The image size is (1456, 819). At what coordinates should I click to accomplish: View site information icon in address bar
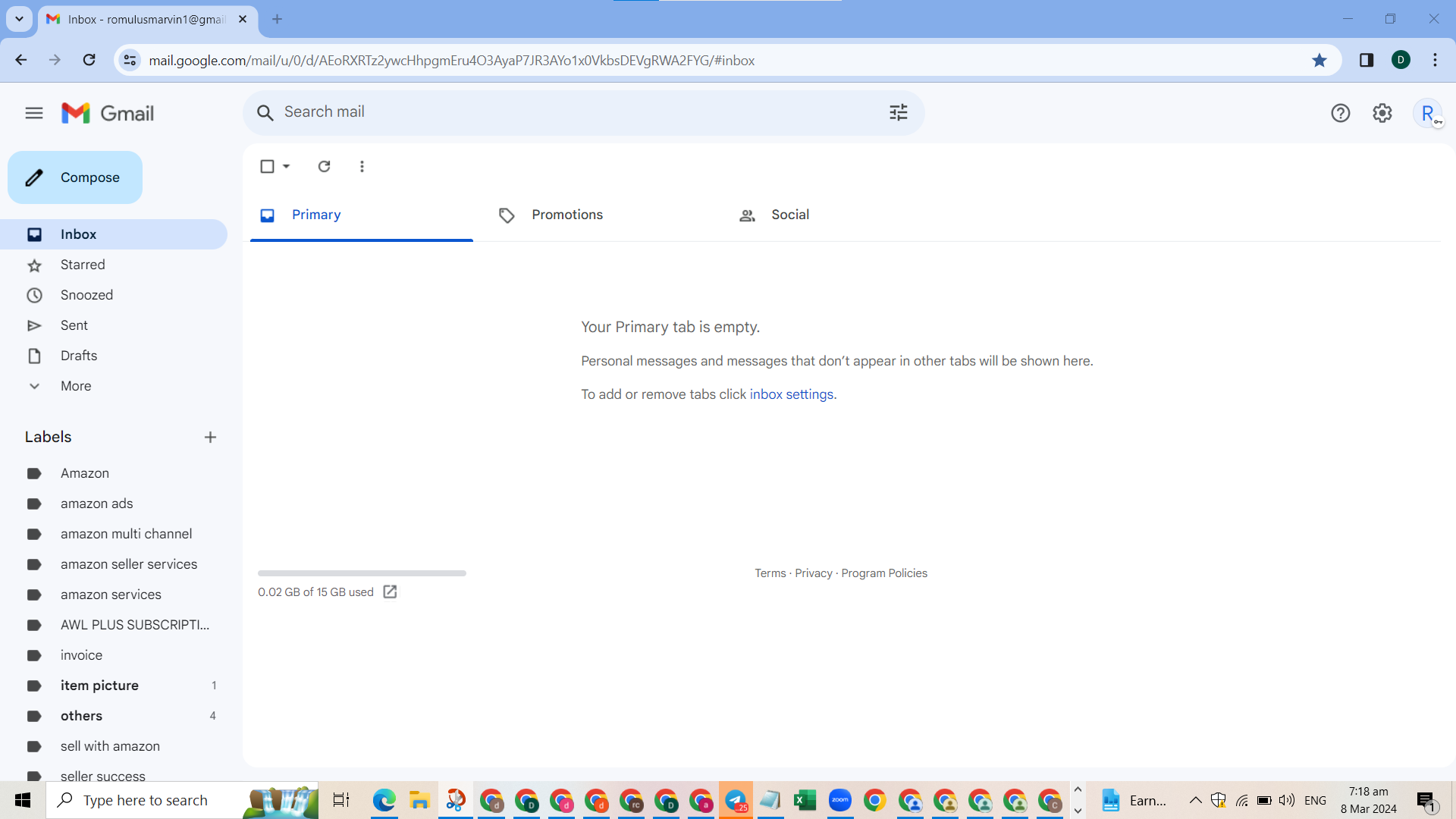click(130, 60)
